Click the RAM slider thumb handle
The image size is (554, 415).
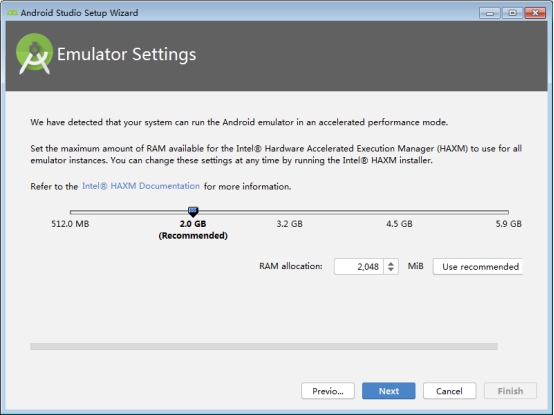coord(193,212)
